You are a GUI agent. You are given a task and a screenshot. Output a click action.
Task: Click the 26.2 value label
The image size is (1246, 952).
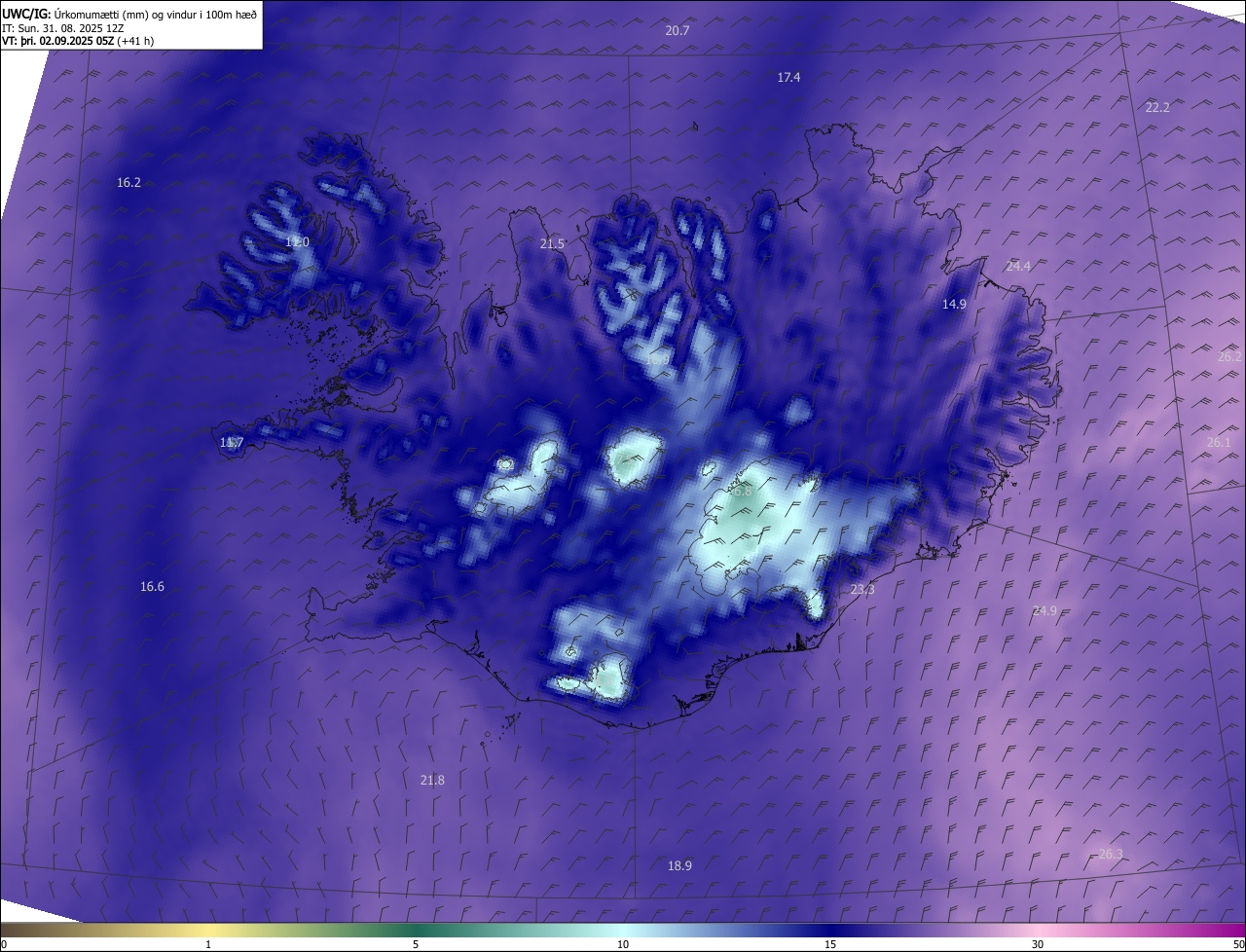[1230, 356]
